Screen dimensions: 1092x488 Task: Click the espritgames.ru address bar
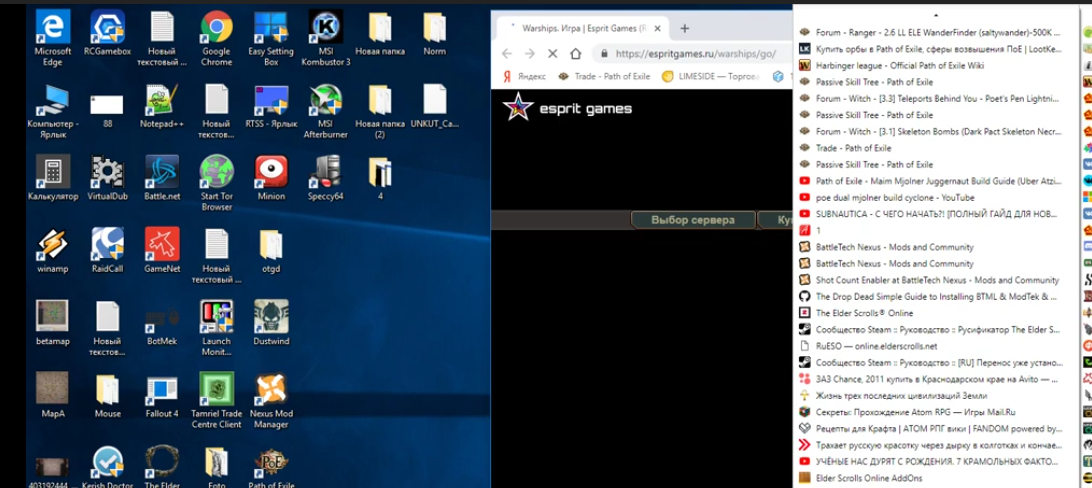point(700,54)
